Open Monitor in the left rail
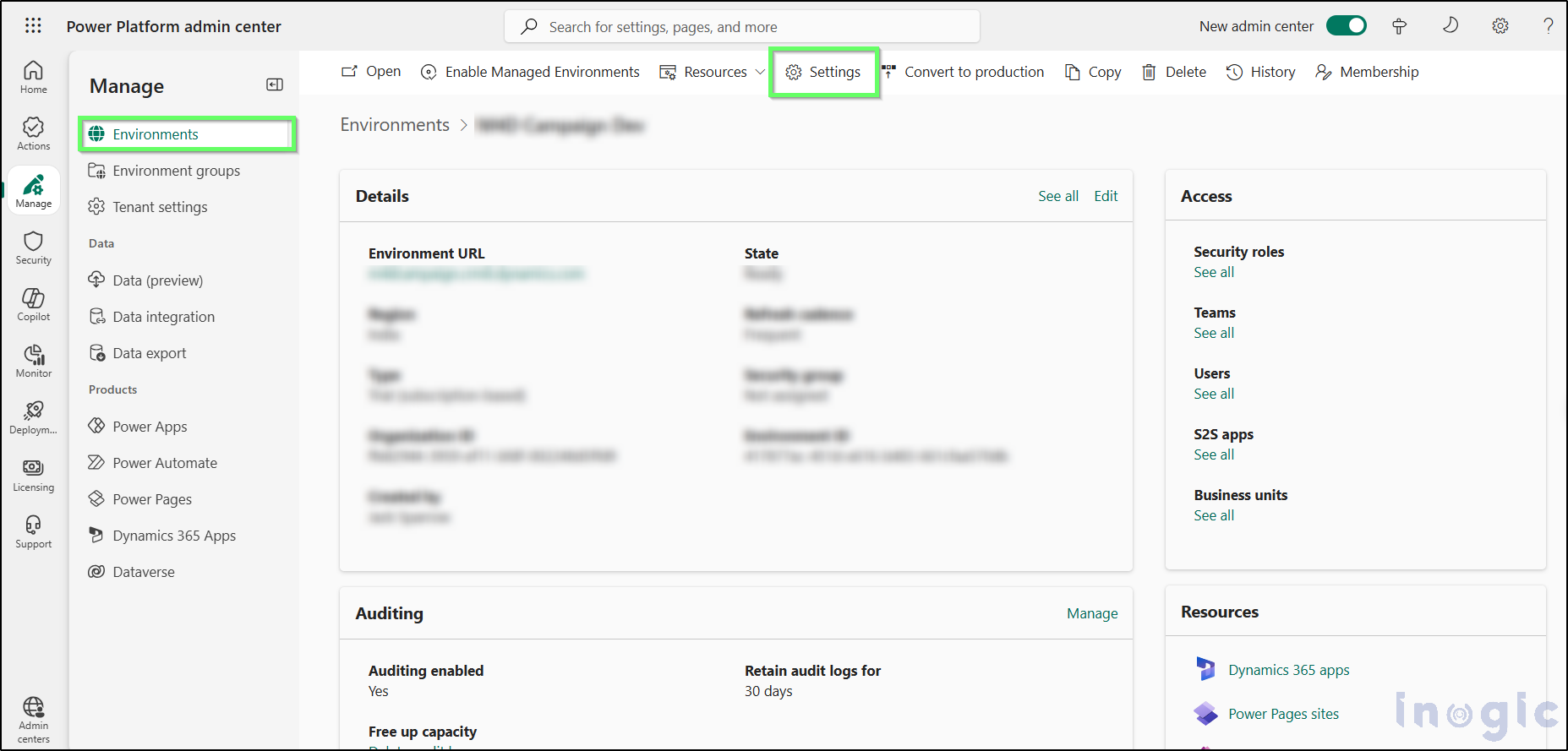Image resolution: width=1568 pixels, height=751 pixels. point(34,362)
